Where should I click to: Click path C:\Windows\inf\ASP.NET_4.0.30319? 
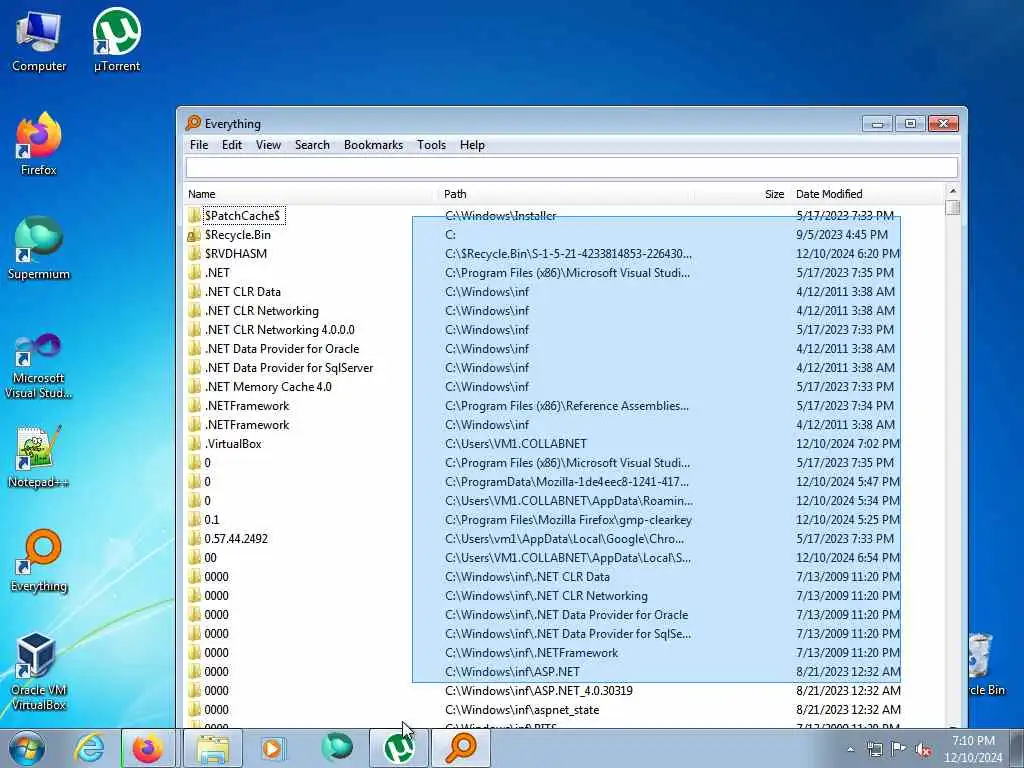coord(539,690)
